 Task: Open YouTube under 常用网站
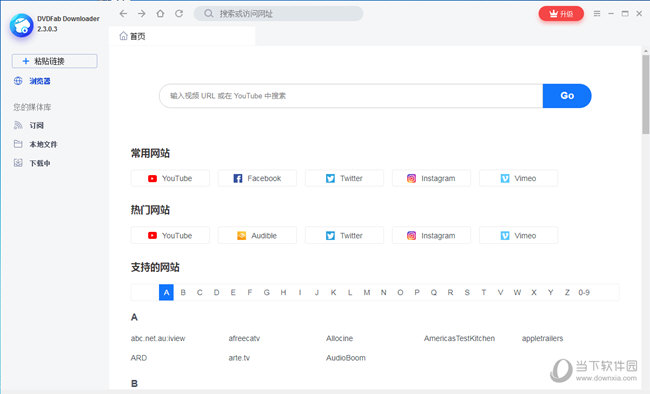point(170,178)
